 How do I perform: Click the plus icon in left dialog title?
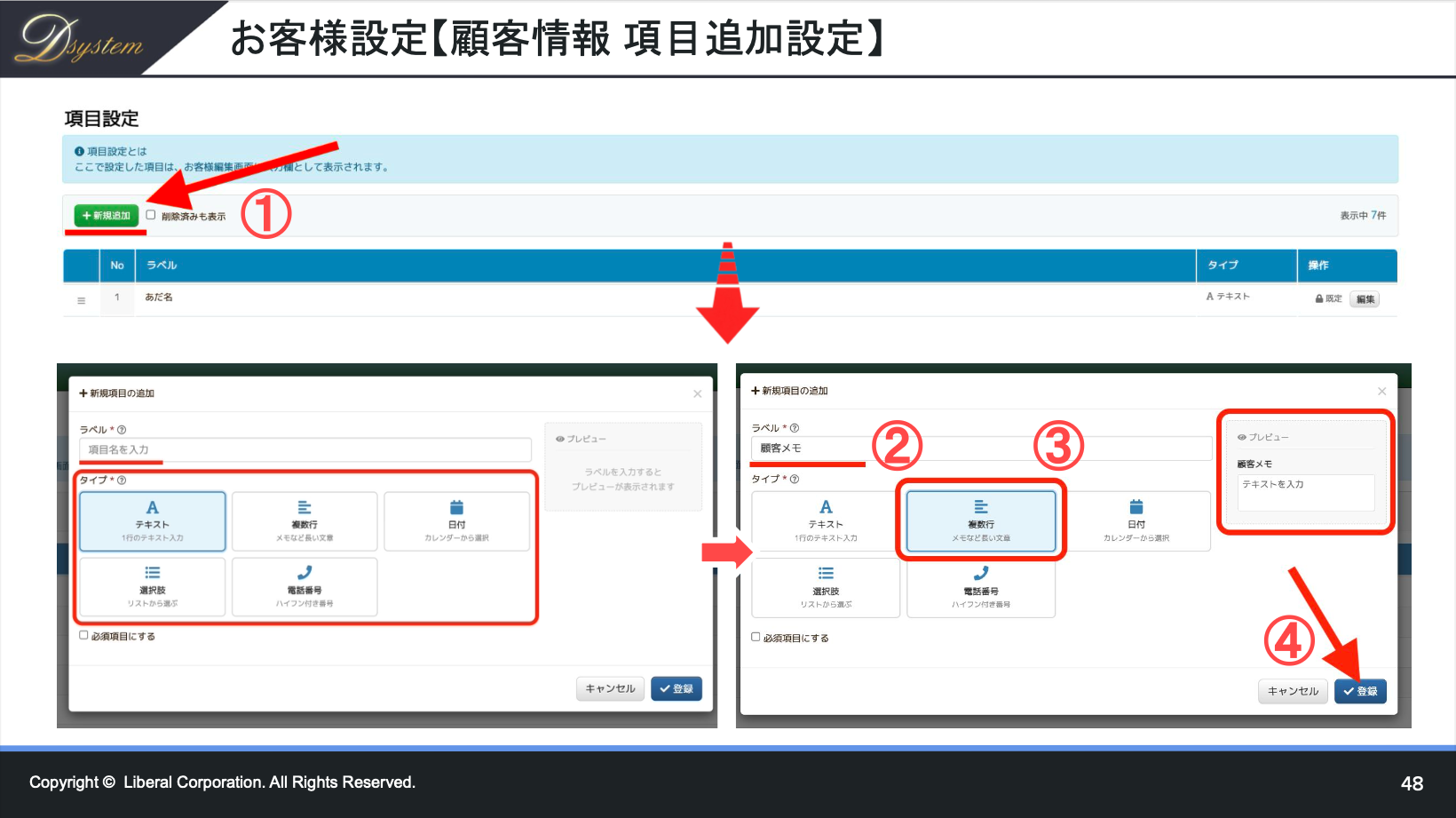click(x=83, y=393)
